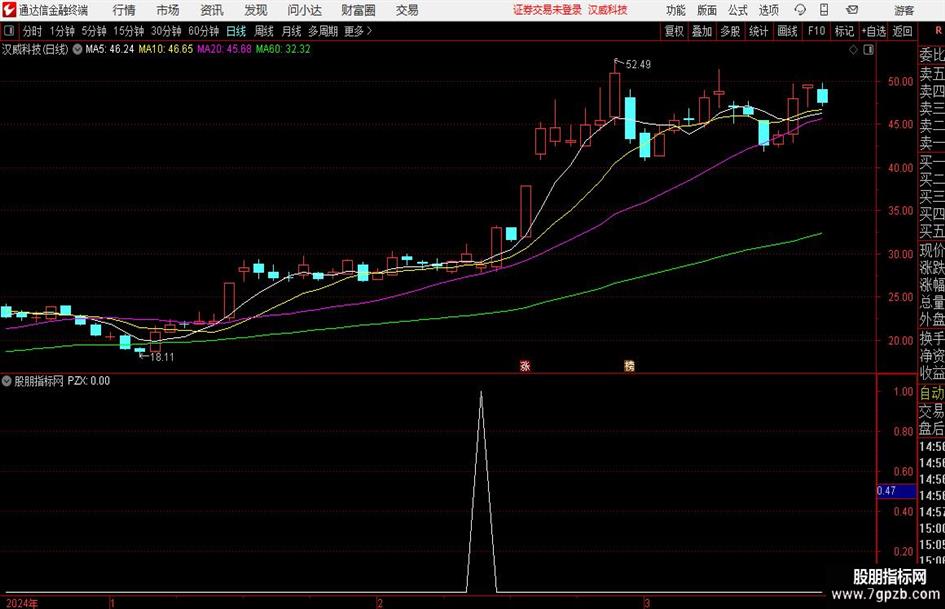Open the 公式 menu

pos(738,10)
